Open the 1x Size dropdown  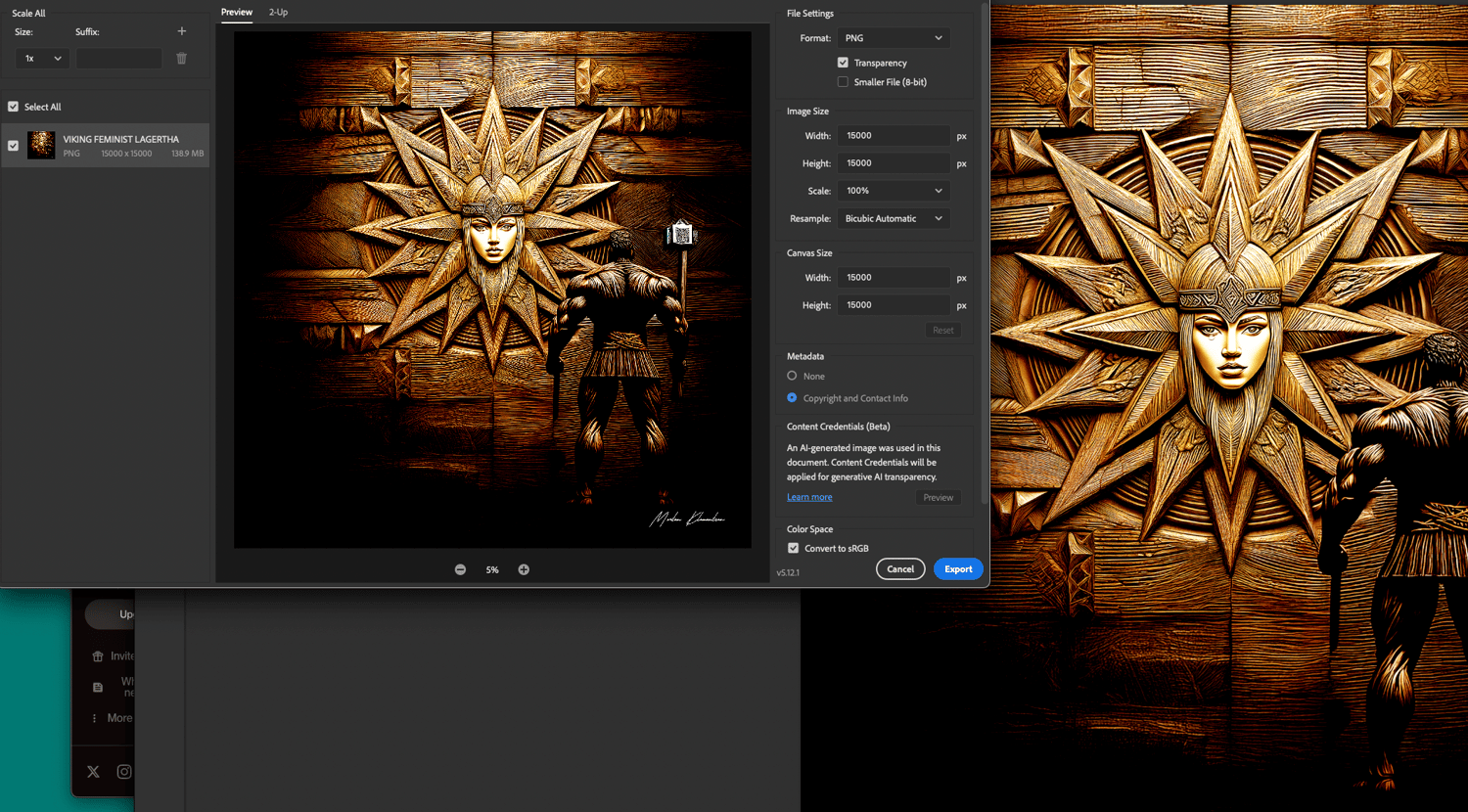click(42, 59)
